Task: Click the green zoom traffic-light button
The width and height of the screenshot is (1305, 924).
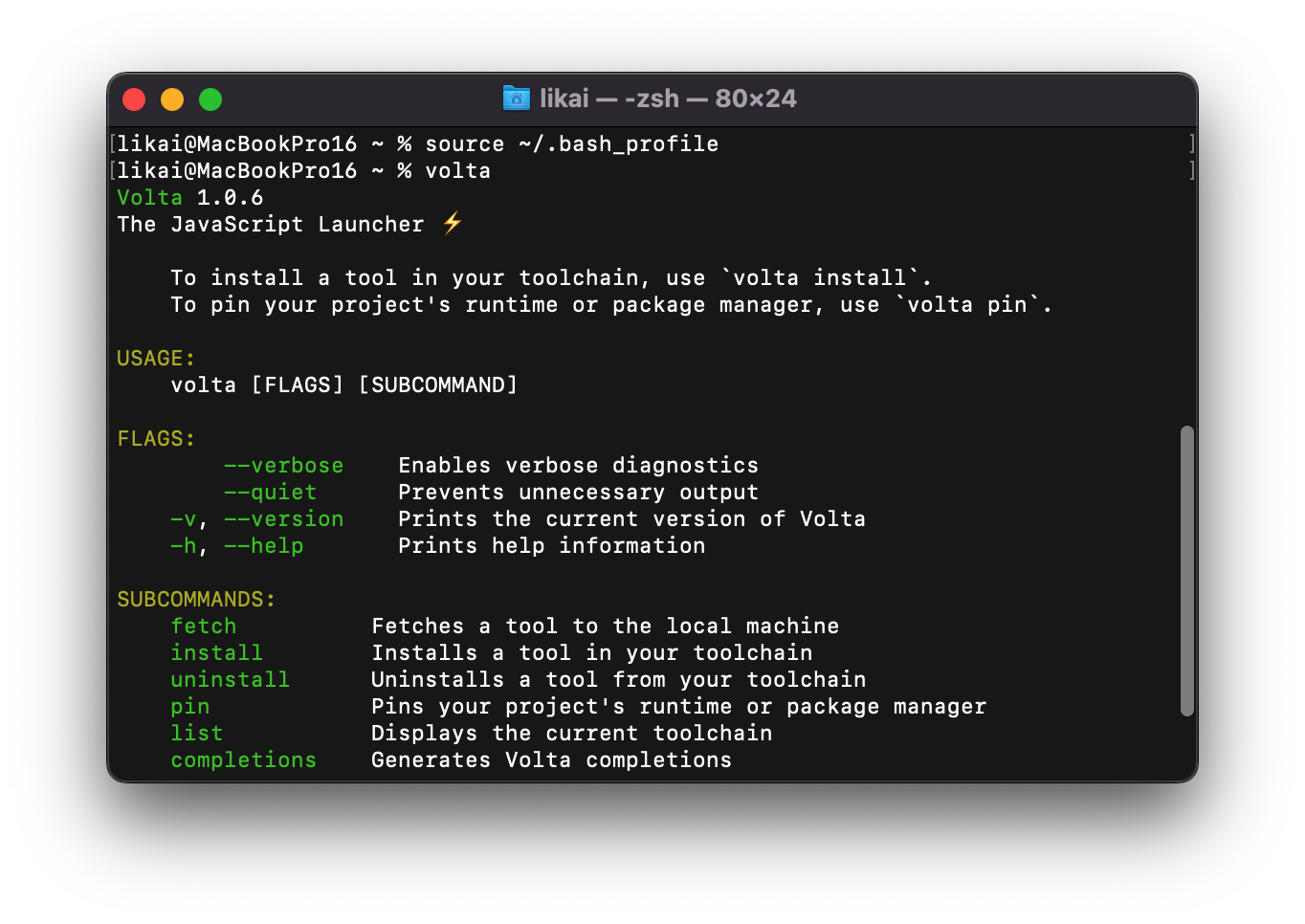Action: [x=210, y=99]
